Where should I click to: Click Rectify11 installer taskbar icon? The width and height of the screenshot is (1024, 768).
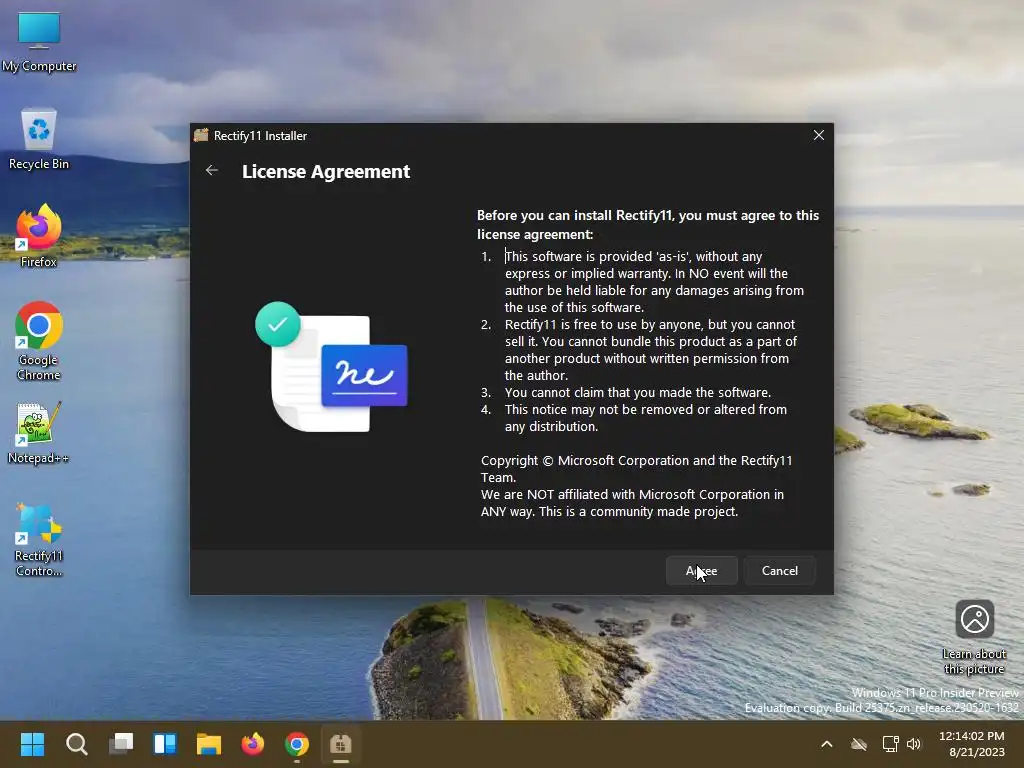tap(341, 744)
